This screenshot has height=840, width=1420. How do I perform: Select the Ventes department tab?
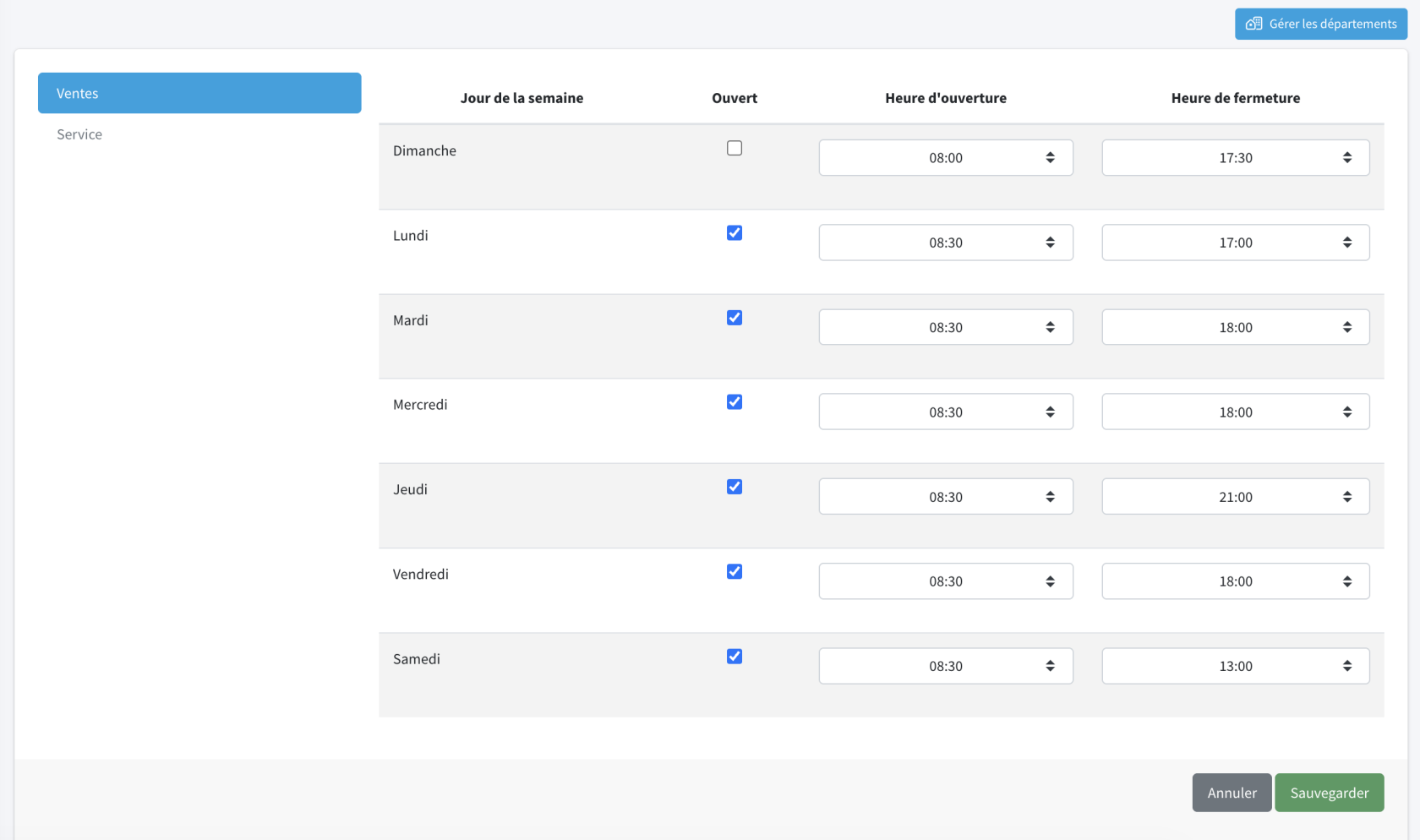(199, 93)
